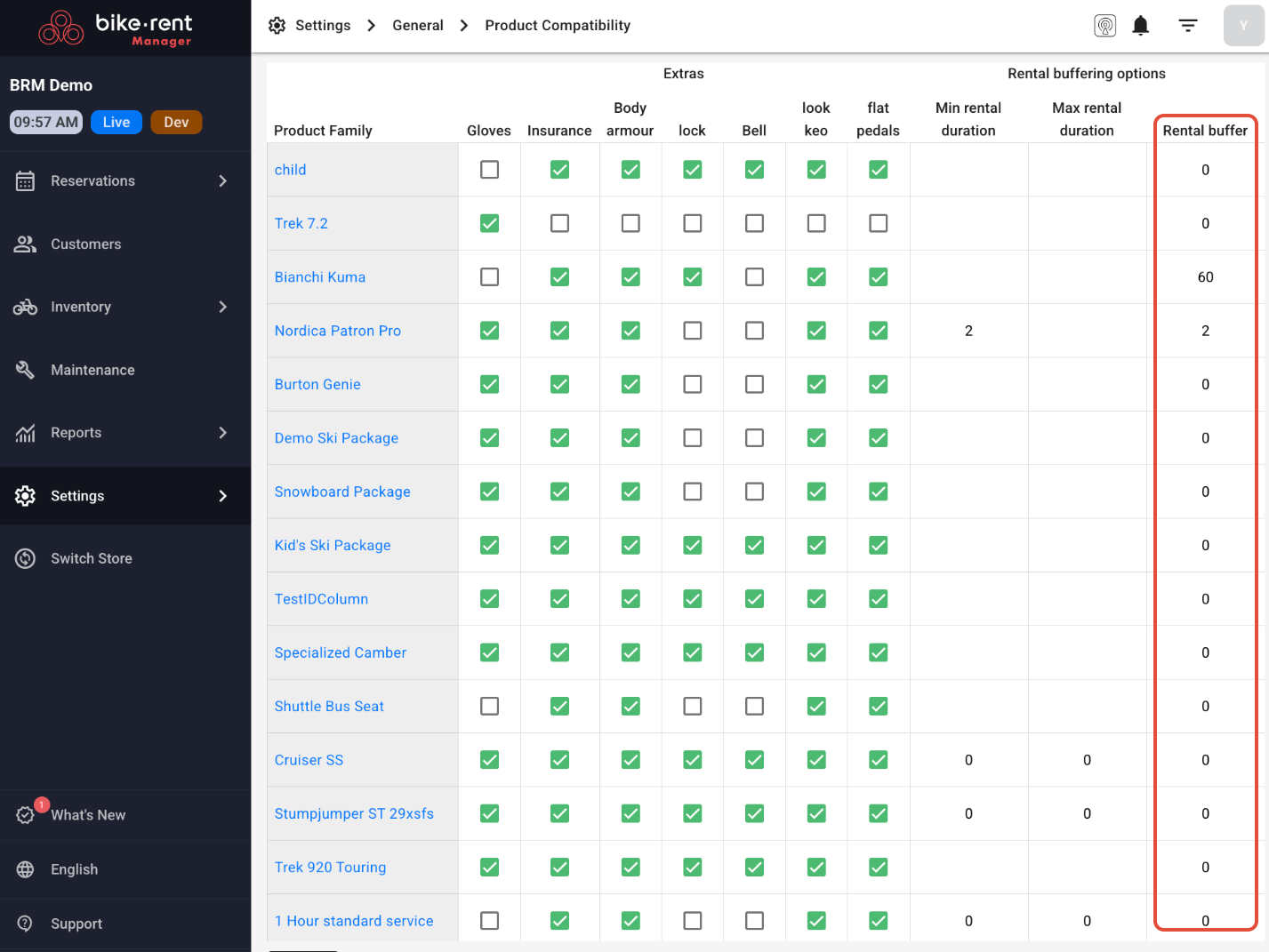Open the Snowboard Package link
Viewport: 1269px width, 952px height.
pos(342,492)
